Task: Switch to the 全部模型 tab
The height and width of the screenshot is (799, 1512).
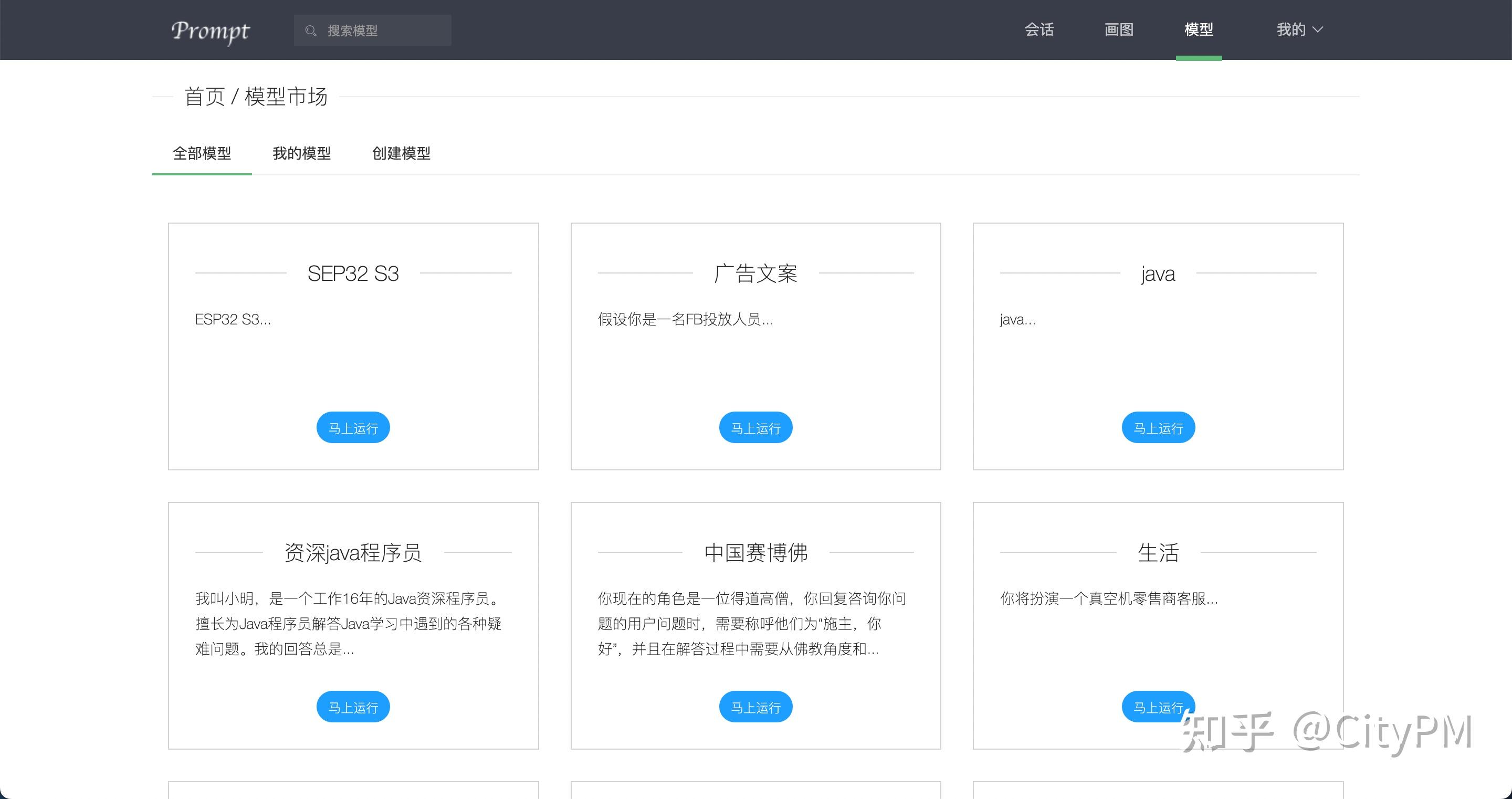Action: [202, 153]
